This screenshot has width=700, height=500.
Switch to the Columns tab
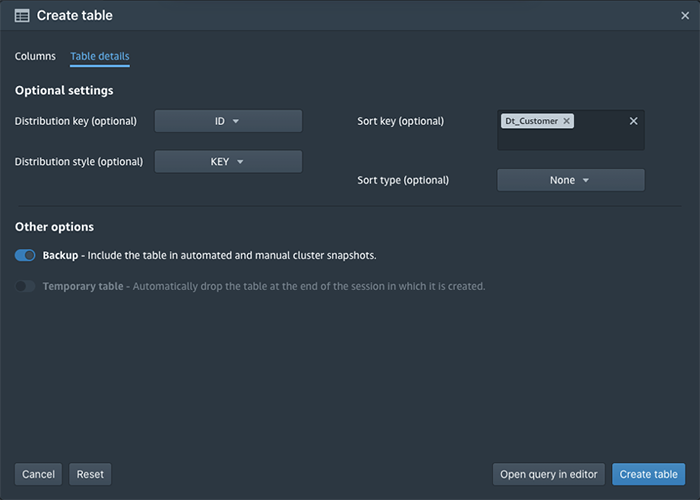(x=35, y=56)
